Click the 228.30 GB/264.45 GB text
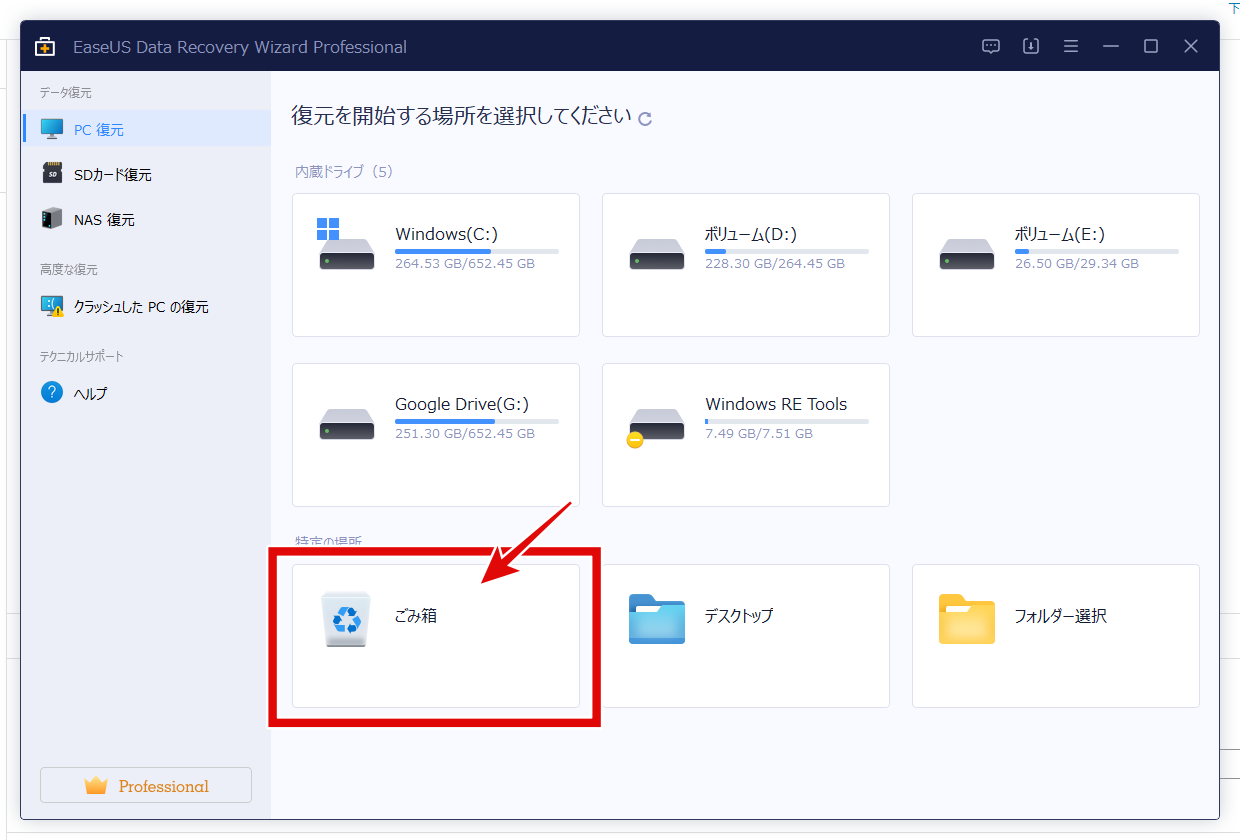This screenshot has height=840, width=1240. [x=775, y=264]
